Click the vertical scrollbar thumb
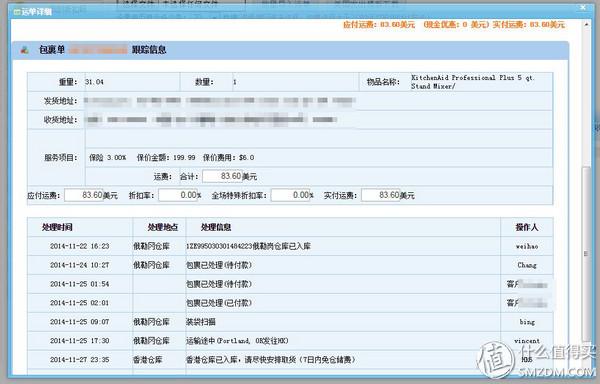The width and height of the screenshot is (600, 384). pos(587,253)
